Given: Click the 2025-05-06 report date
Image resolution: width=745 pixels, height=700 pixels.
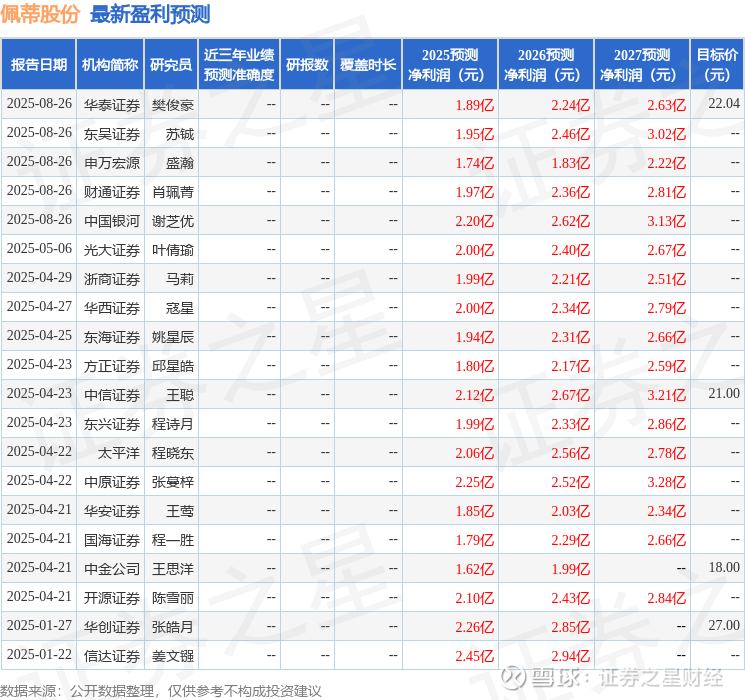Looking at the screenshot, I should pos(39,248).
